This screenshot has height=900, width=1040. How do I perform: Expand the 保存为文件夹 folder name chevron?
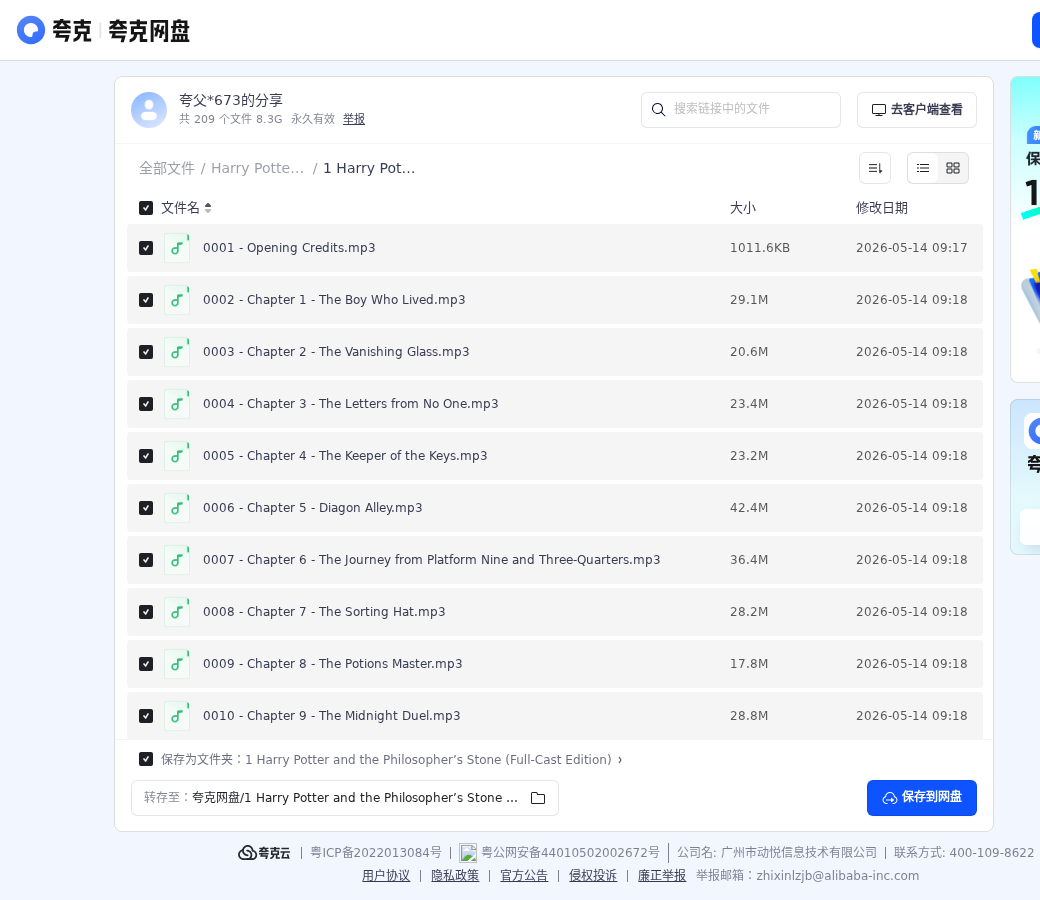620,760
